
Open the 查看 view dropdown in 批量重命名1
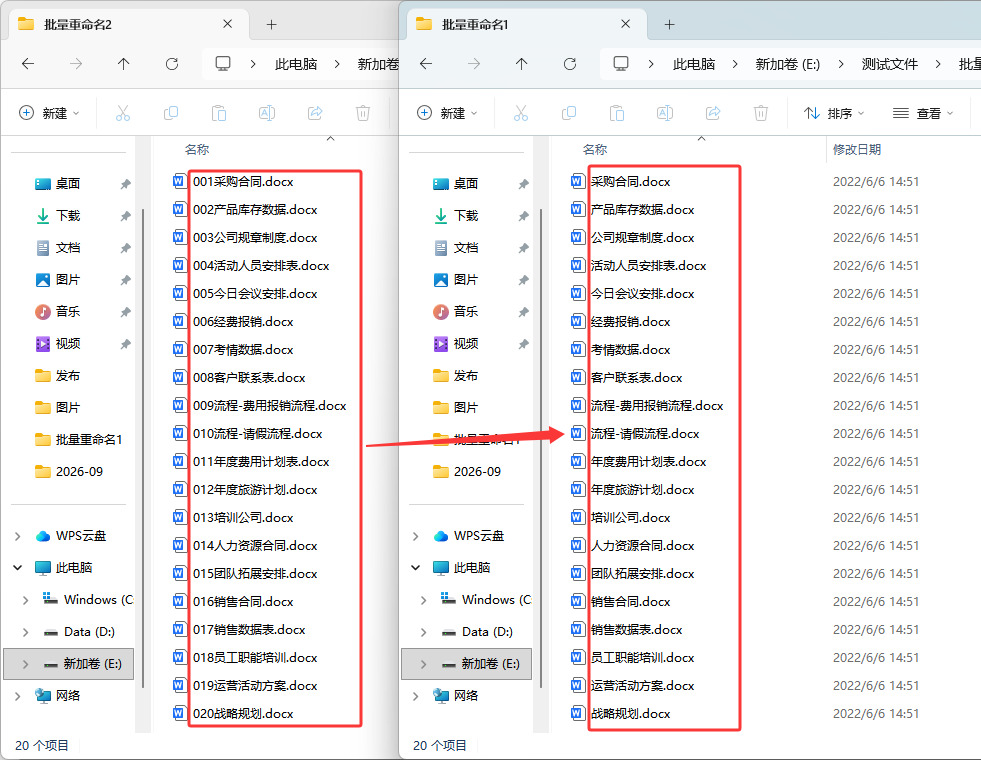point(923,113)
